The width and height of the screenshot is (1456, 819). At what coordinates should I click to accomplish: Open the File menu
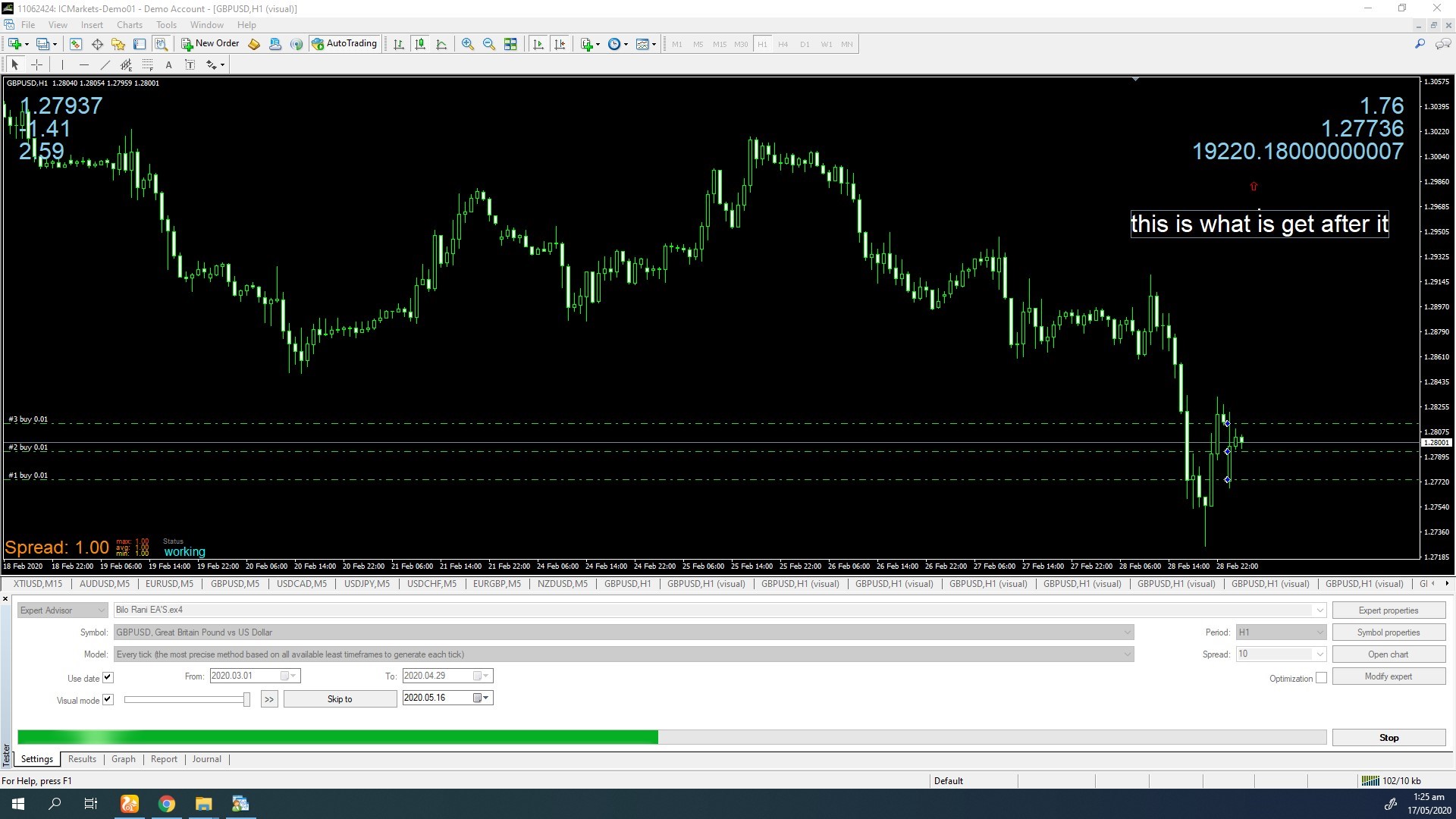click(28, 24)
